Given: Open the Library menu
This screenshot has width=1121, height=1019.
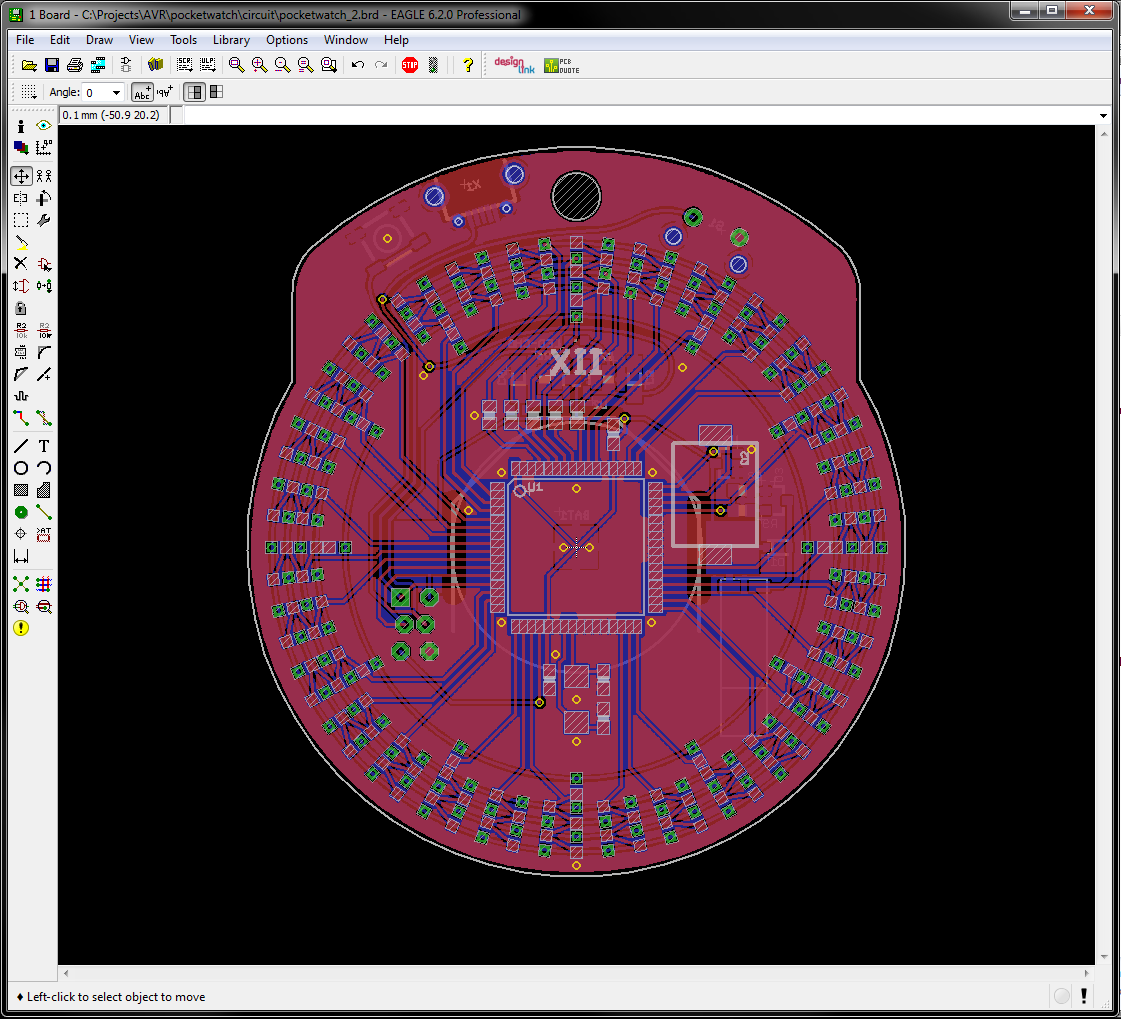Looking at the screenshot, I should tap(231, 40).
